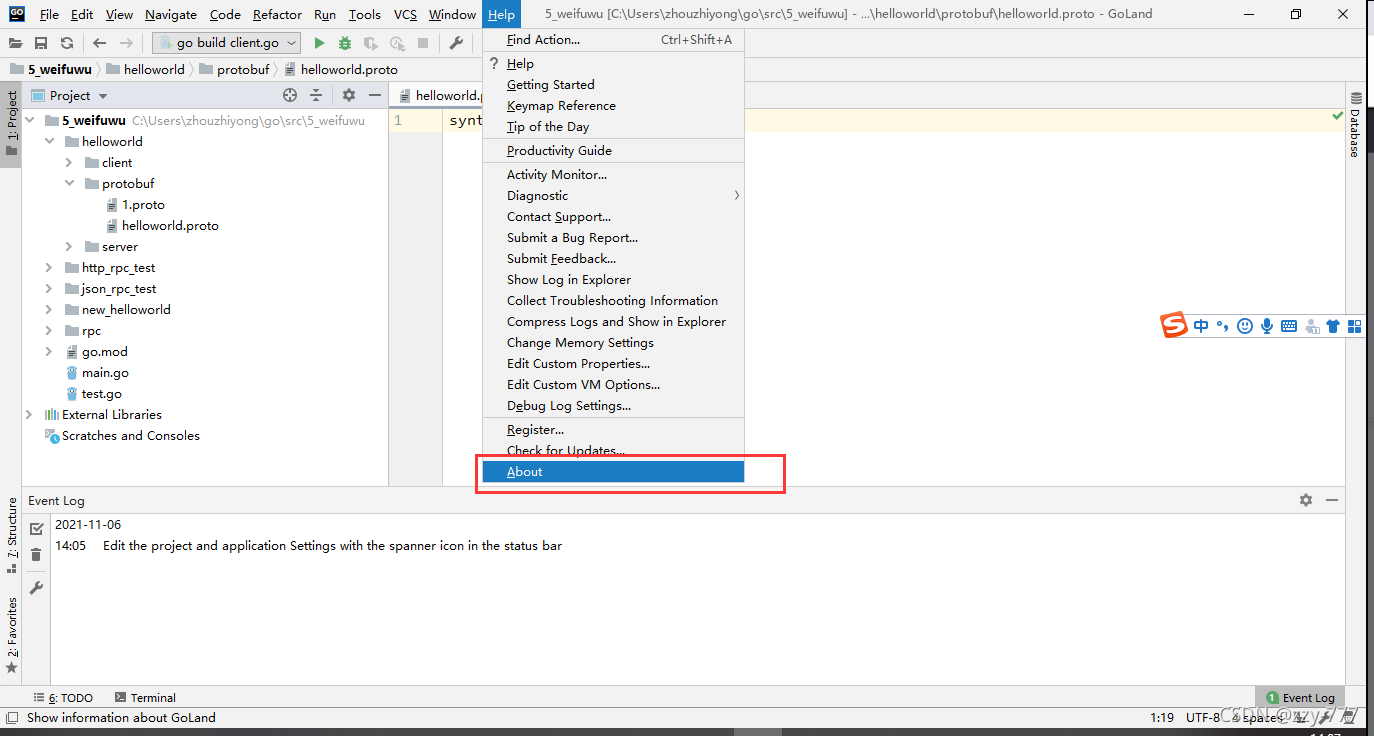Select helloworld.proto in the project tree
The image size is (1374, 736).
162,225
